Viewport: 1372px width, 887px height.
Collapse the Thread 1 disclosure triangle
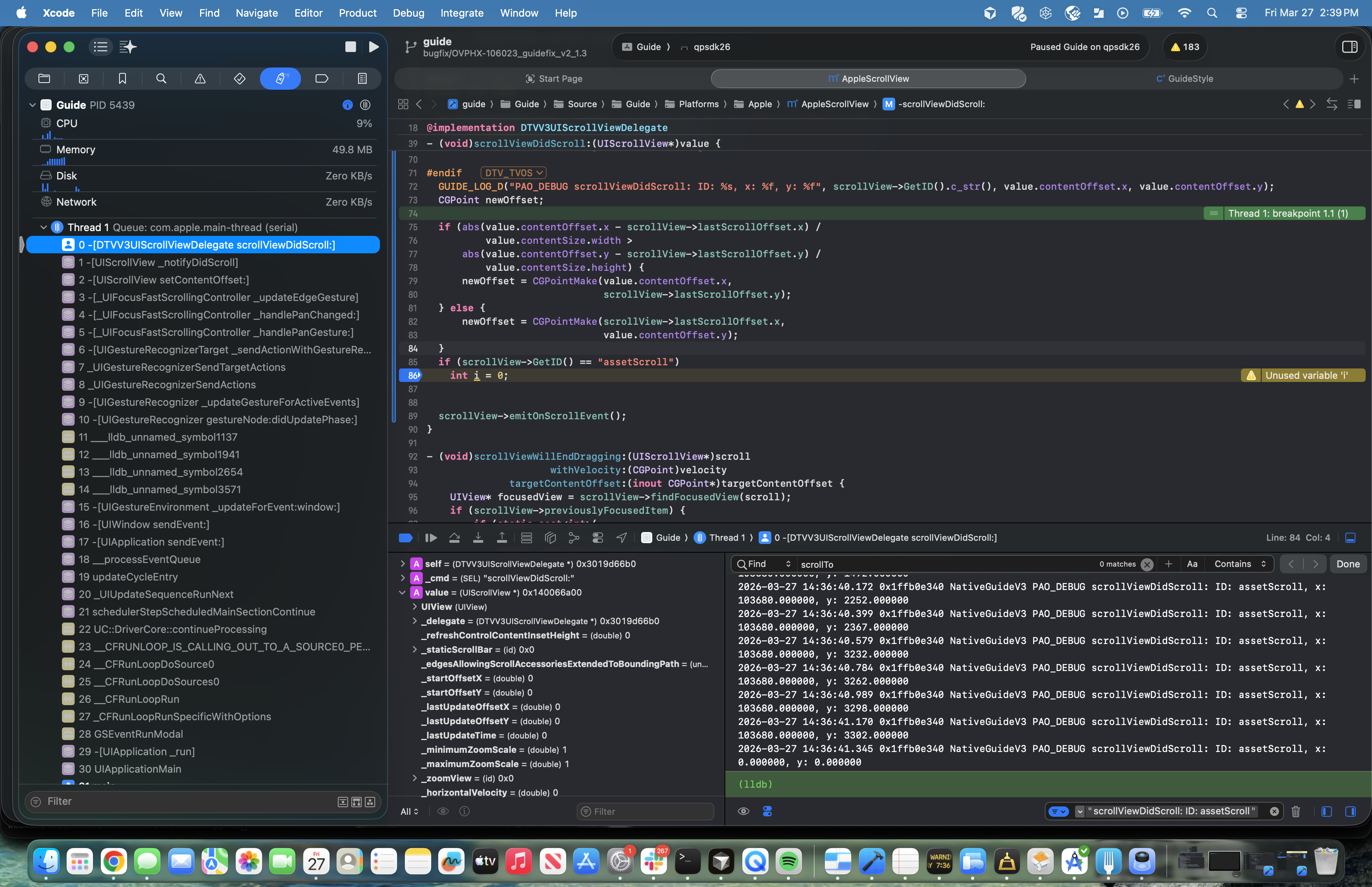43,228
